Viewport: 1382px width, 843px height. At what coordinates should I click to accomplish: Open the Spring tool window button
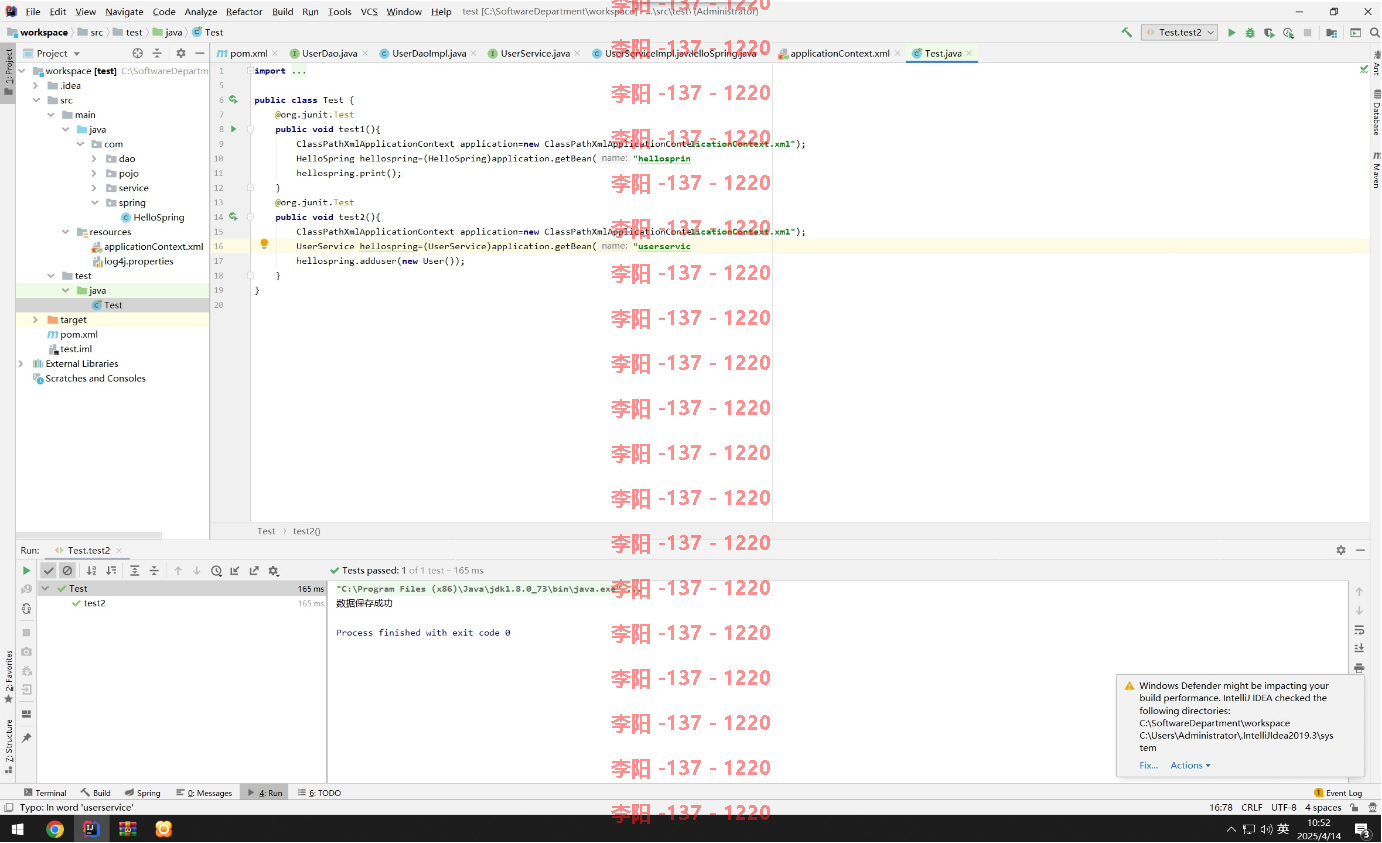(x=142, y=793)
